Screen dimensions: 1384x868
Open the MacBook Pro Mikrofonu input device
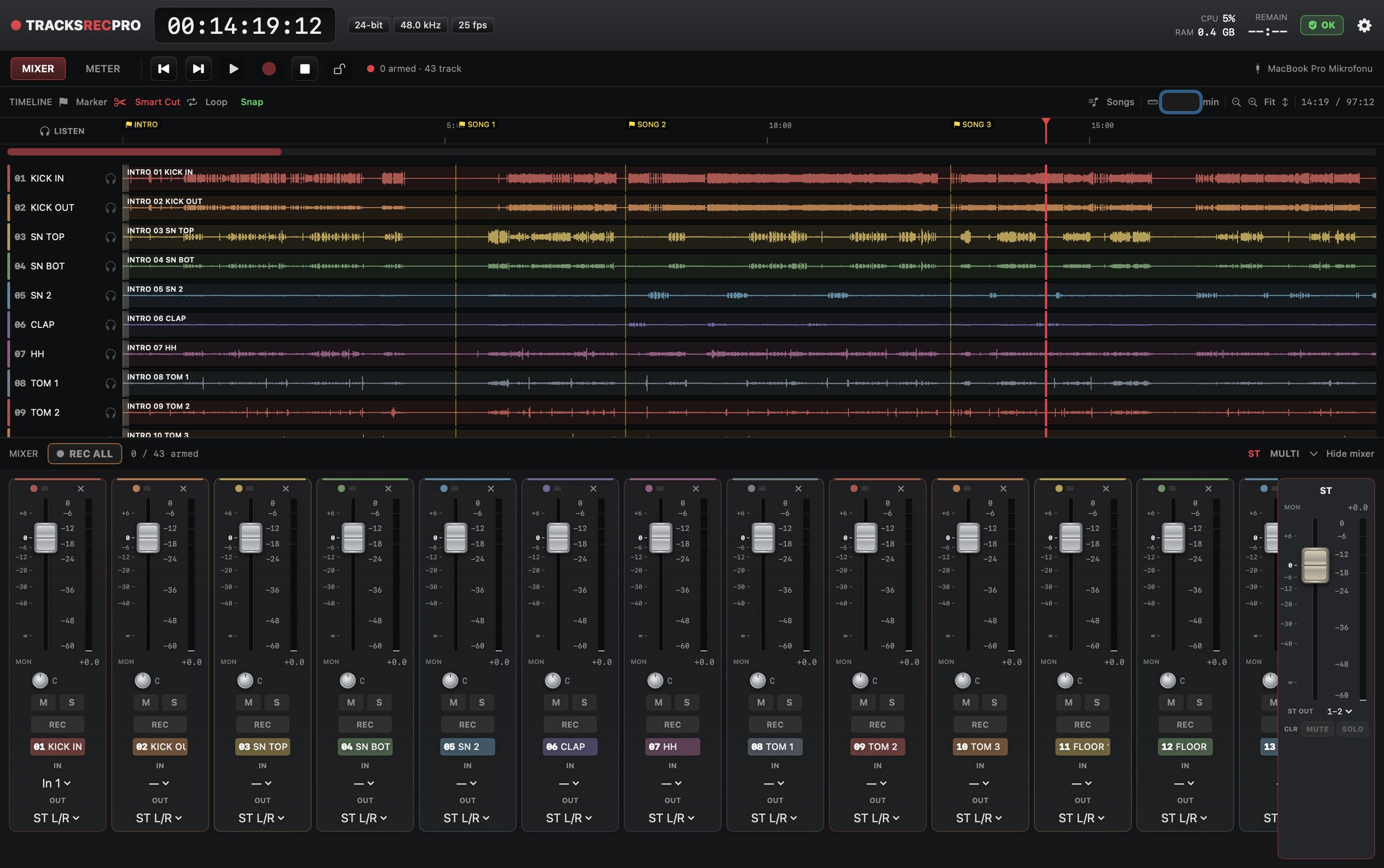coord(1314,69)
